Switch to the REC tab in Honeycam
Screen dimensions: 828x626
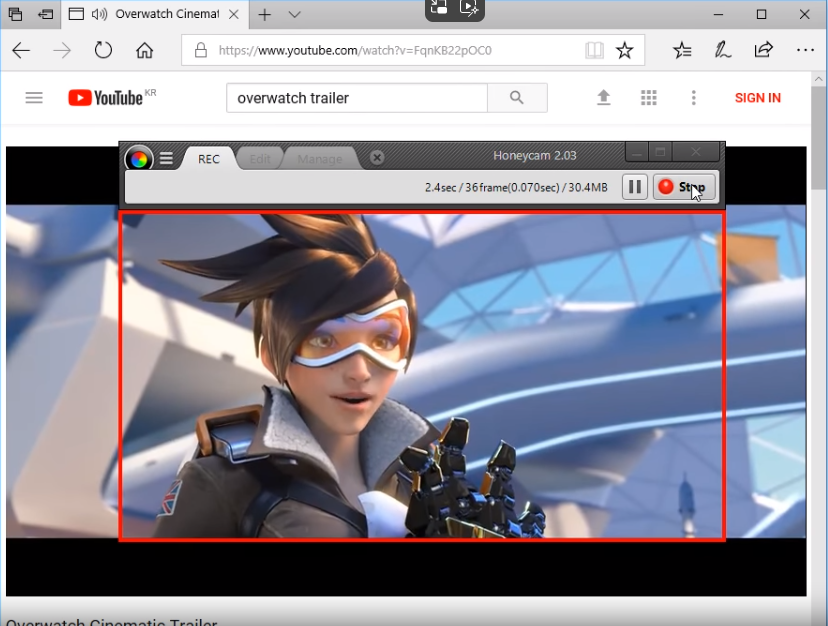point(209,159)
